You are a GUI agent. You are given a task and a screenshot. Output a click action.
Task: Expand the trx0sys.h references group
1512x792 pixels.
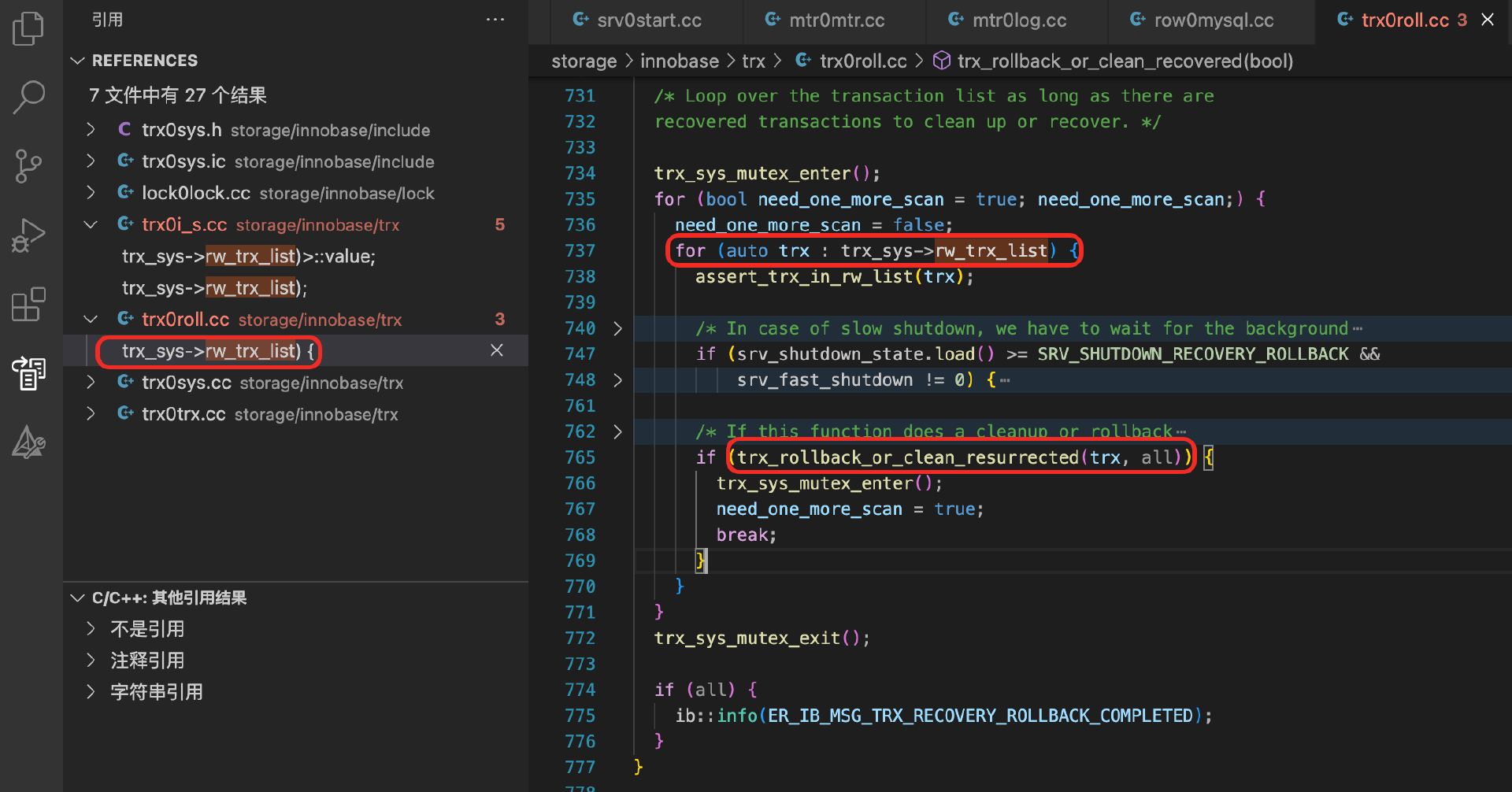91,130
